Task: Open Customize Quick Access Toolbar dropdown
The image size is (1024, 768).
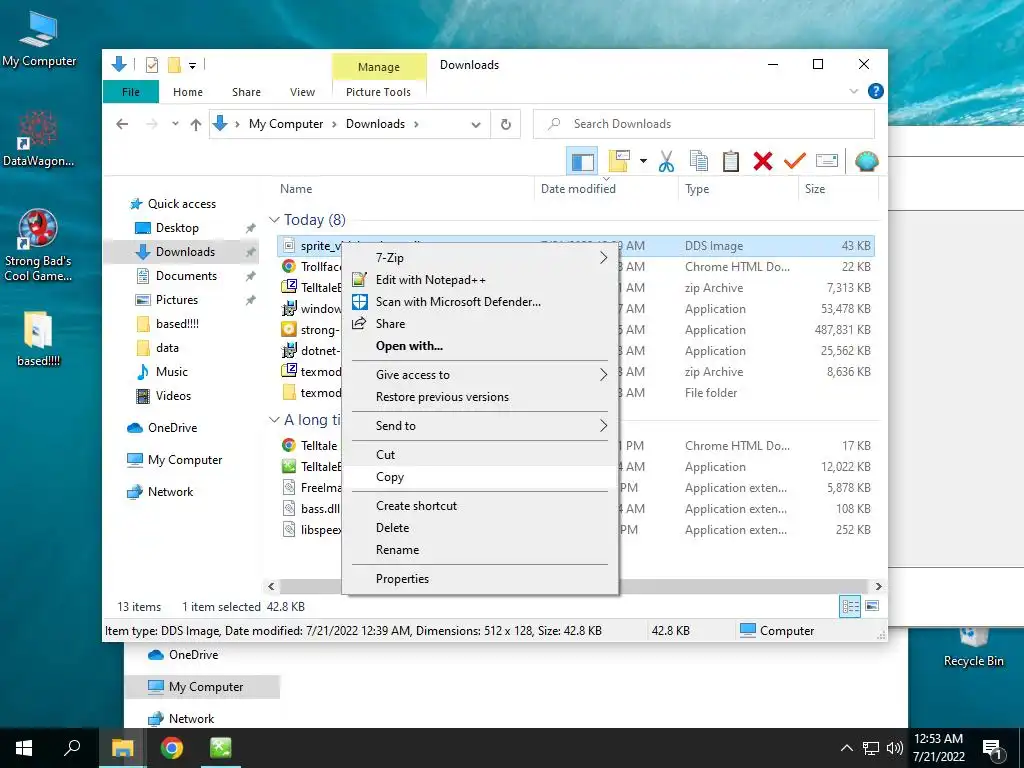Action: coord(193,65)
